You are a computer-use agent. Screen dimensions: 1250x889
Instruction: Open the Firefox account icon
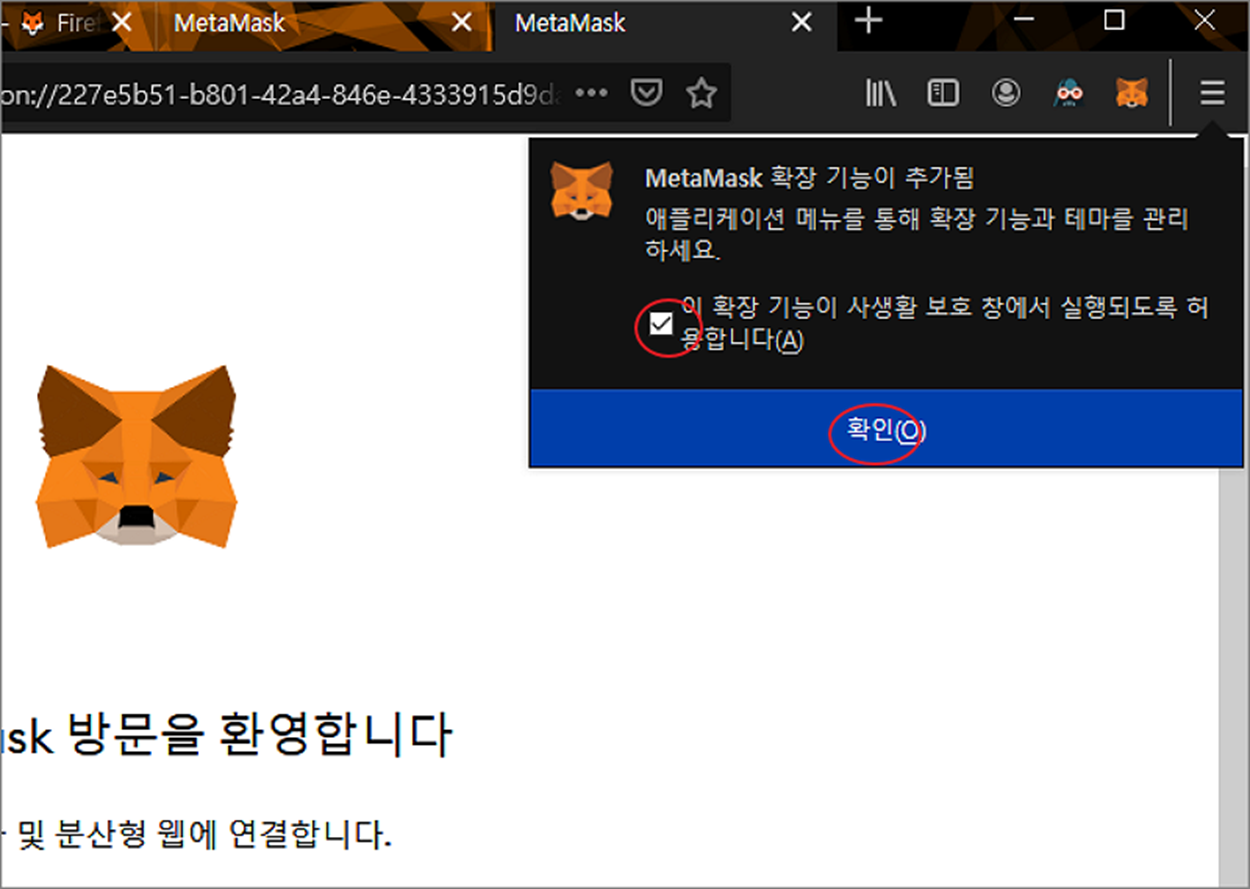[x=1005, y=93]
